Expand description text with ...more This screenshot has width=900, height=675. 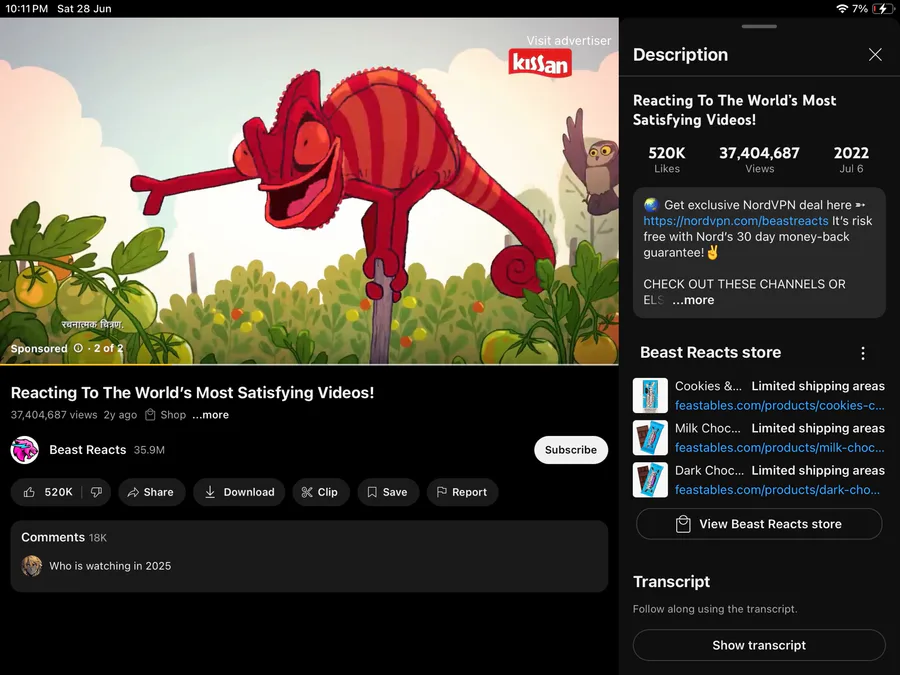coord(693,300)
